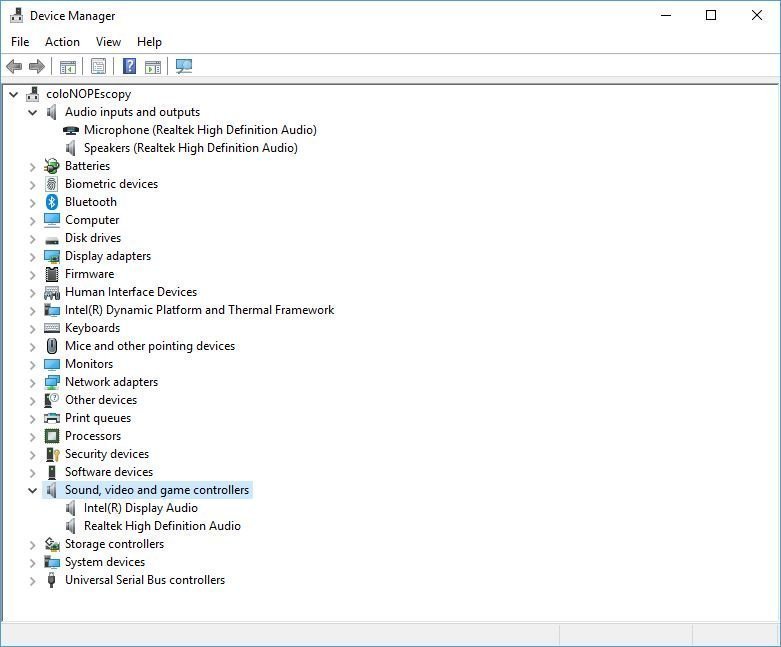Click the Intel(R) Display Audio speaker icon
This screenshot has width=781, height=647.
(x=71, y=508)
